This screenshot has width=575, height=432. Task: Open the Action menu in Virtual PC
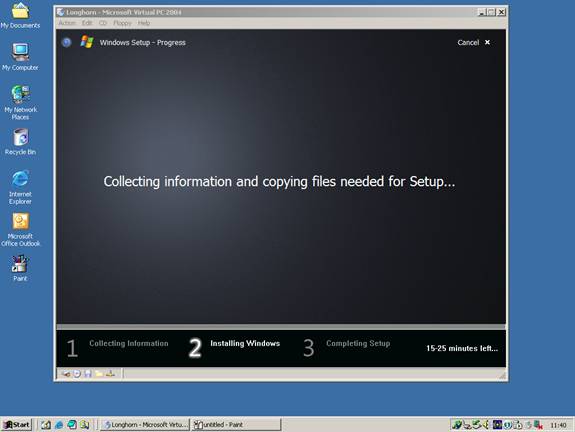pos(67,23)
